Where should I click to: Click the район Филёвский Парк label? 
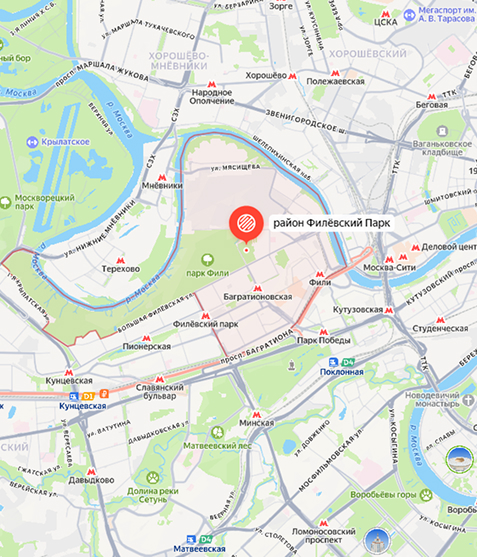pos(332,223)
